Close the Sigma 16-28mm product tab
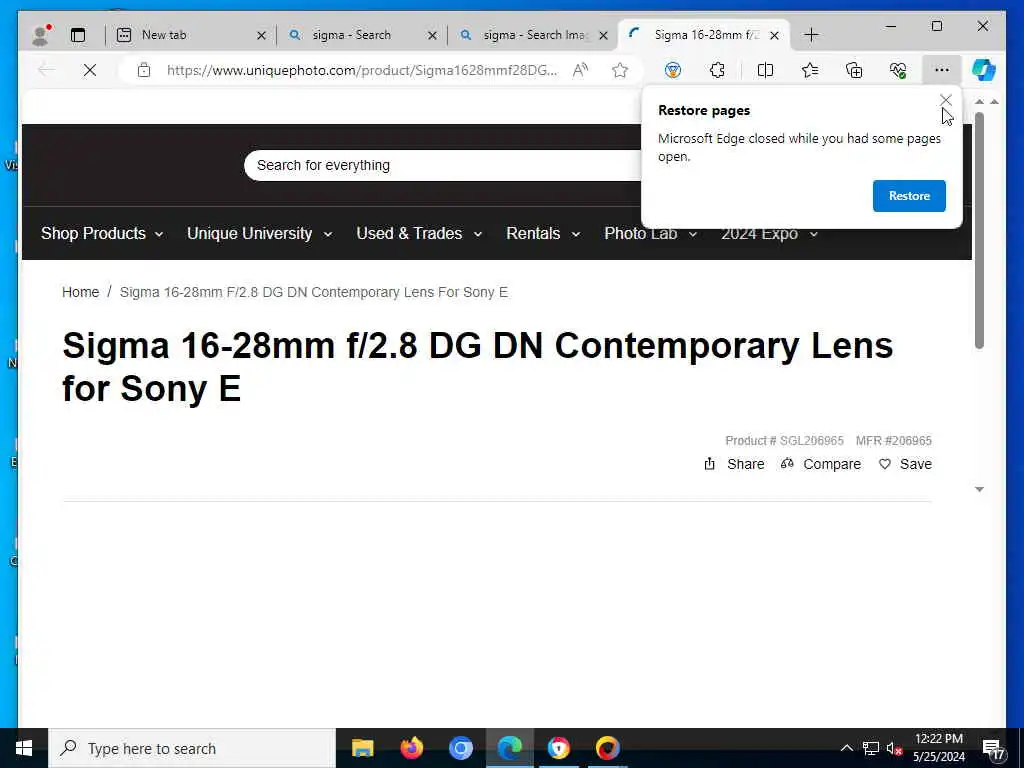This screenshot has width=1024, height=768. (x=774, y=35)
